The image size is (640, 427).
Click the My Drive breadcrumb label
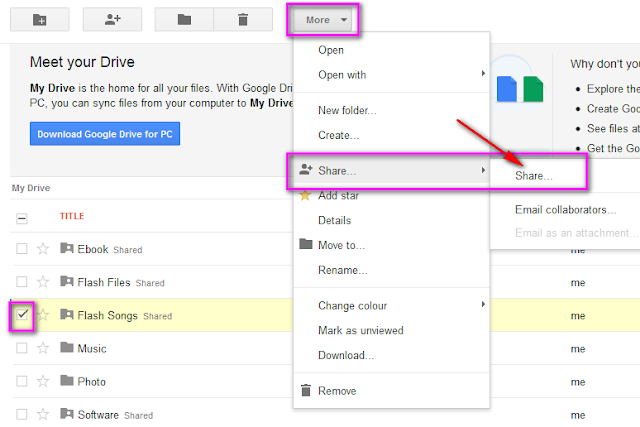[31, 188]
